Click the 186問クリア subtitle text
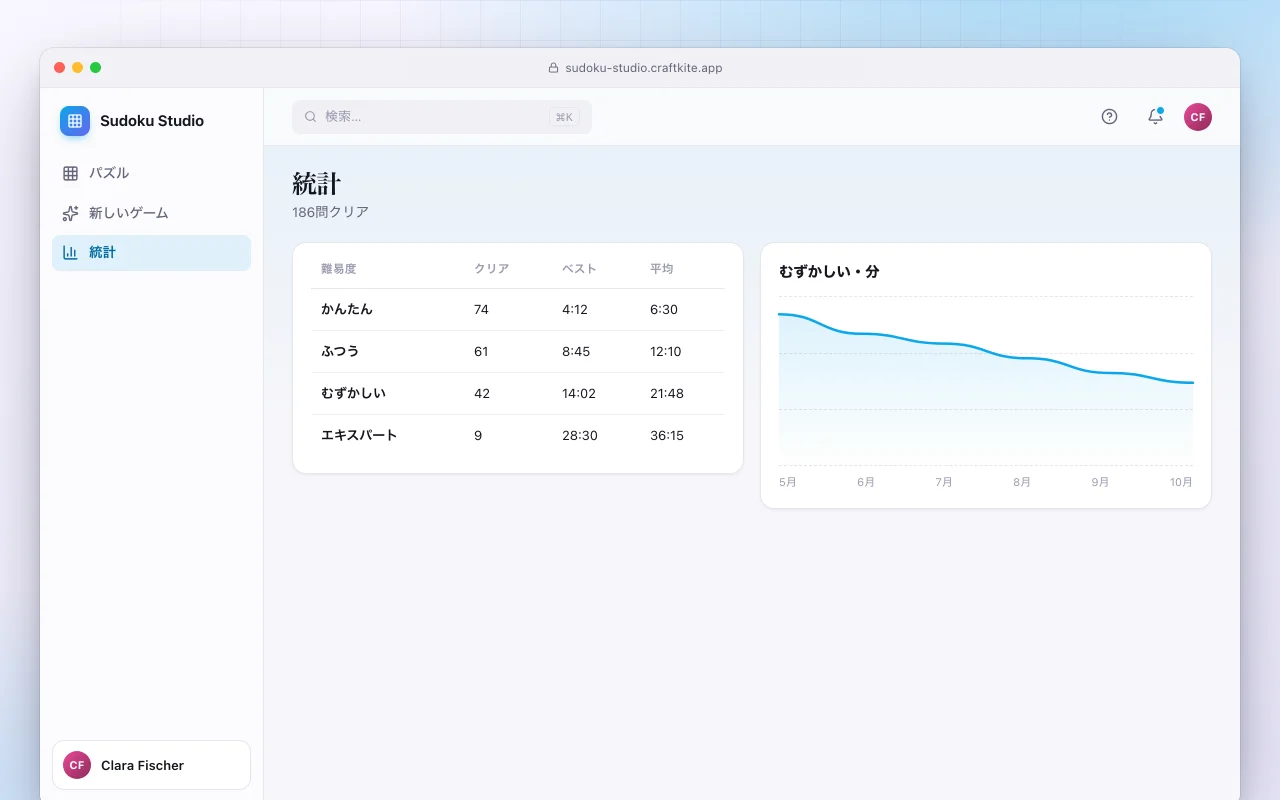This screenshot has height=800, width=1280. coord(331,212)
